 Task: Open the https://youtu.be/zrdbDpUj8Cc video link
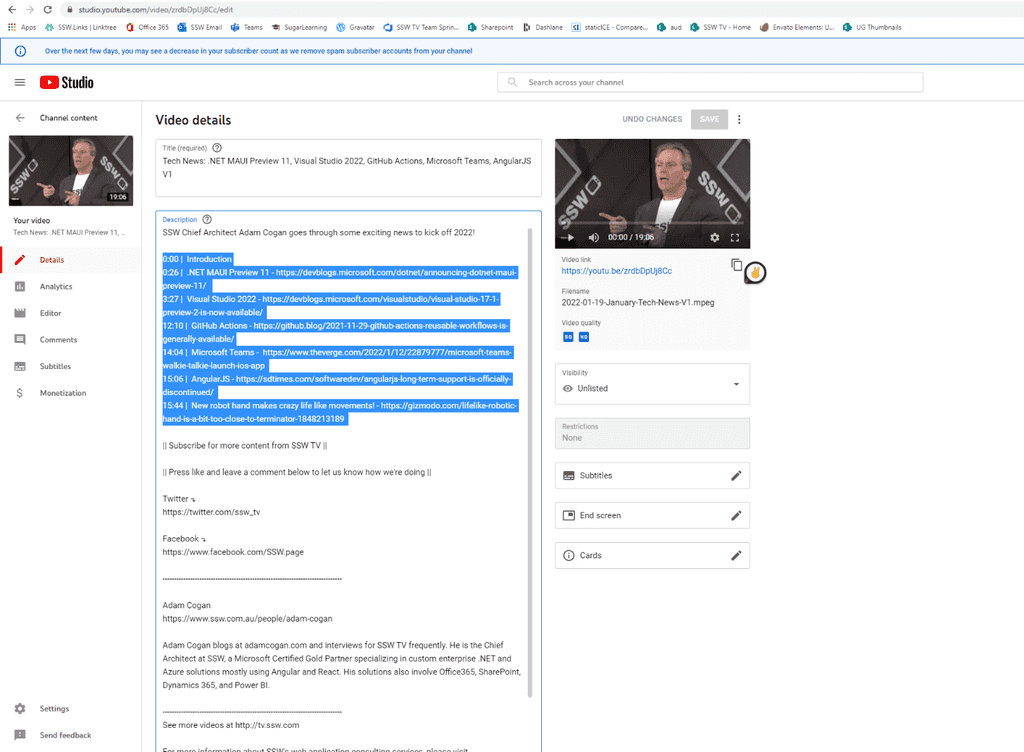click(616, 270)
